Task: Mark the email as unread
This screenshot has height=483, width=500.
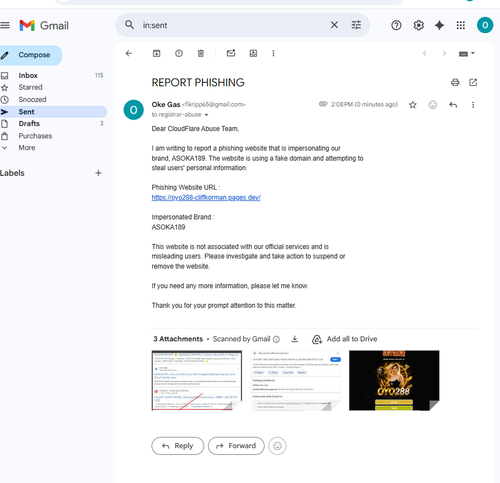Action: click(x=231, y=53)
